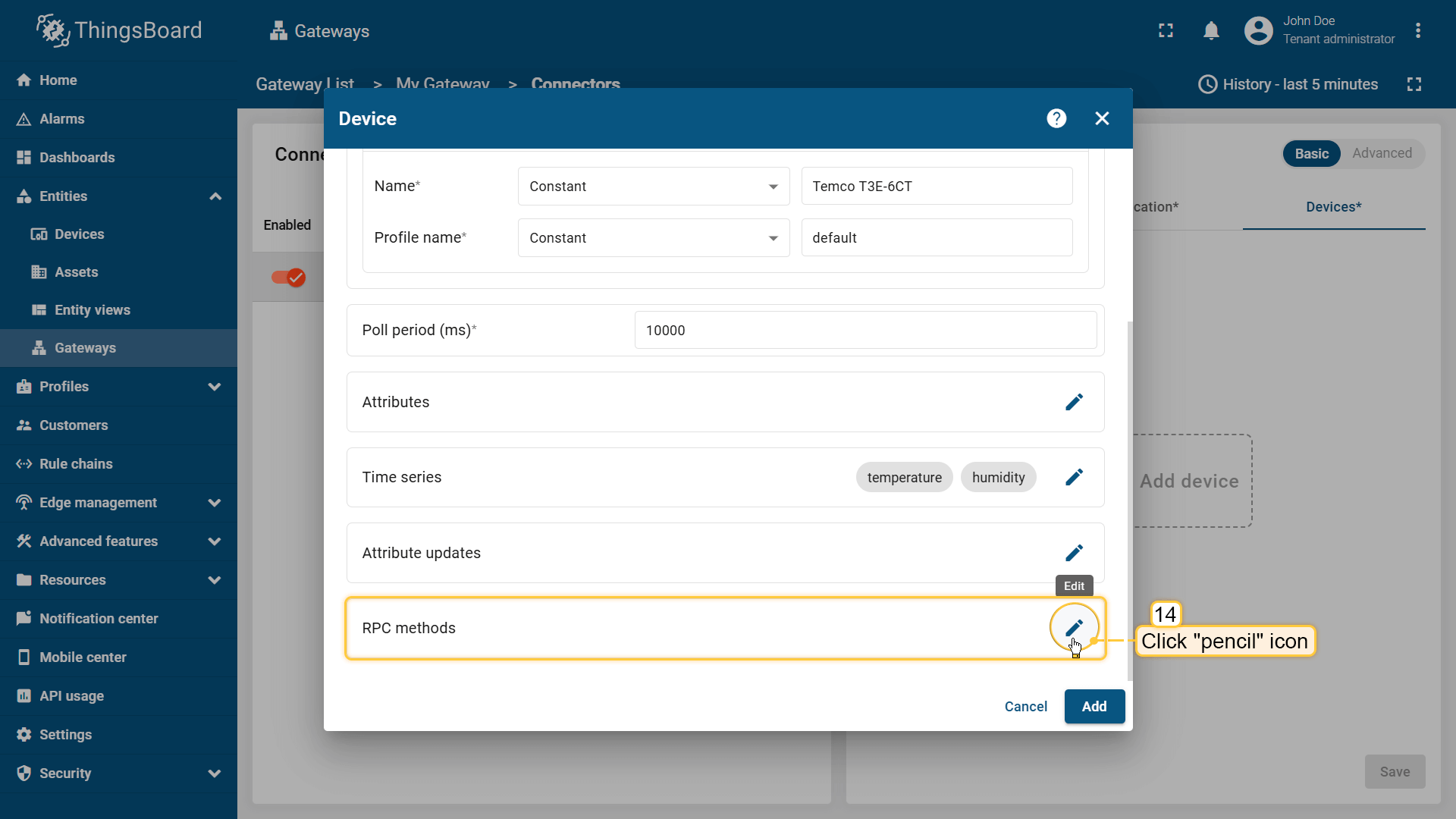Click the Add button
The height and width of the screenshot is (819, 1456).
1094,706
